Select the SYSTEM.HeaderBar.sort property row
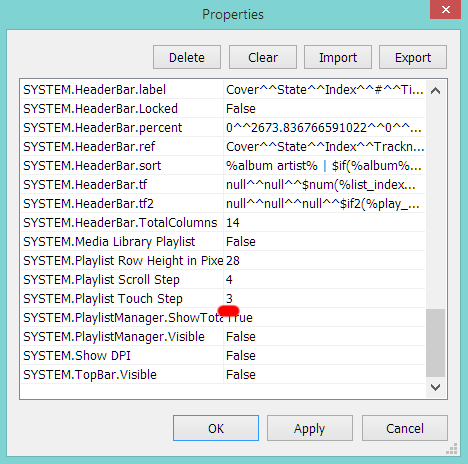The image size is (468, 464). tap(223, 165)
